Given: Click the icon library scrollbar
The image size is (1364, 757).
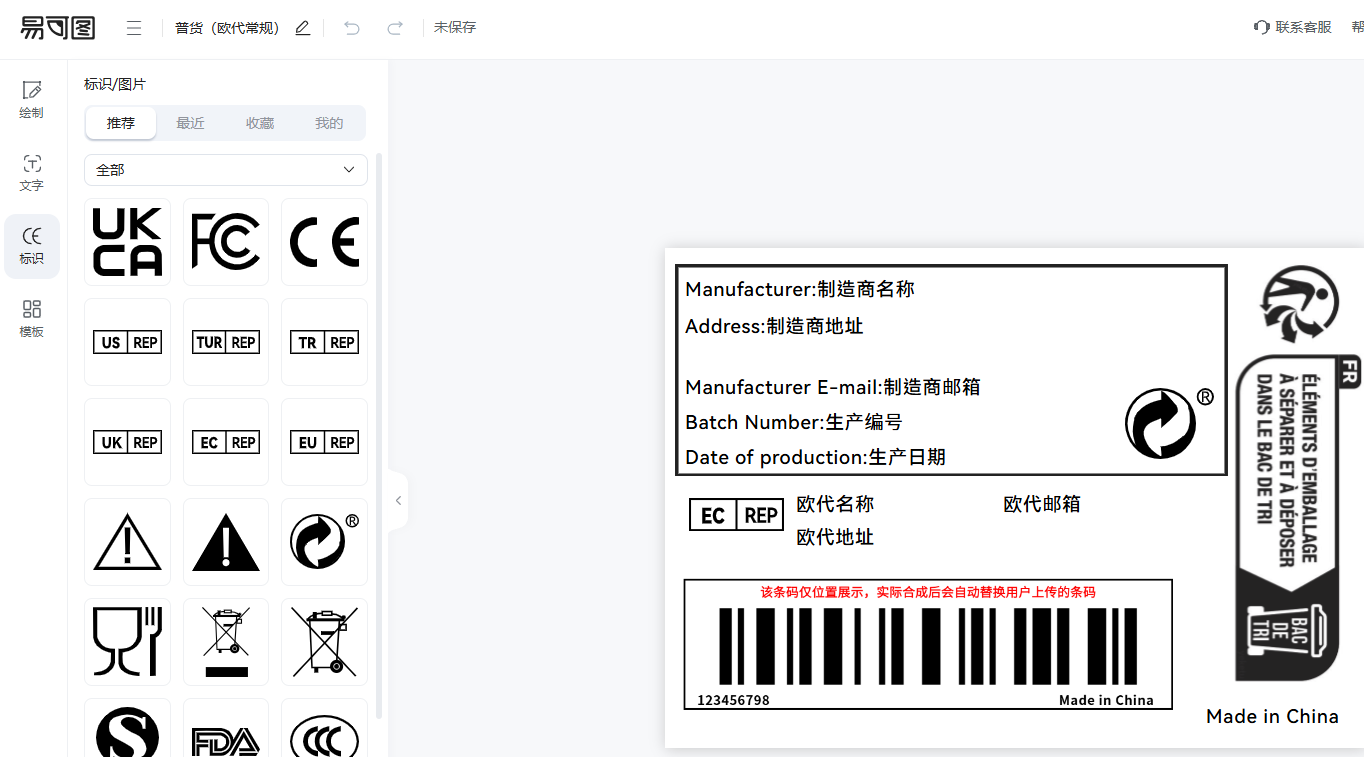Looking at the screenshot, I should pyautogui.click(x=379, y=435).
